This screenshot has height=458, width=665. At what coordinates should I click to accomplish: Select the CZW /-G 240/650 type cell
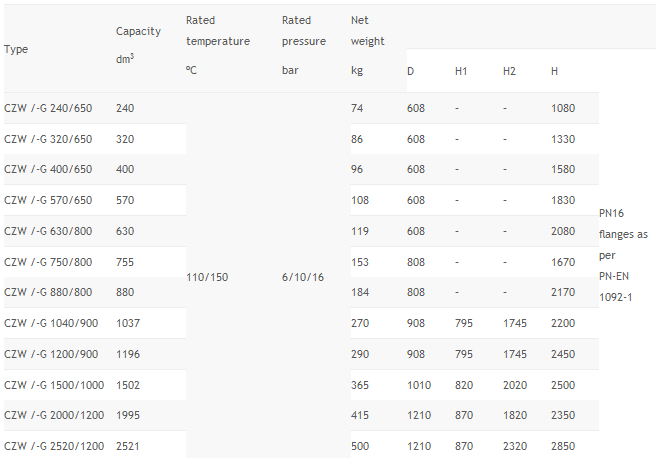[x=48, y=108]
